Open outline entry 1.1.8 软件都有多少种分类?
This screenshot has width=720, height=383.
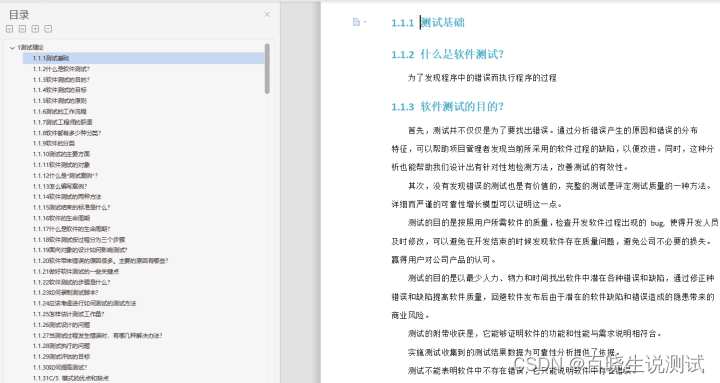67,133
